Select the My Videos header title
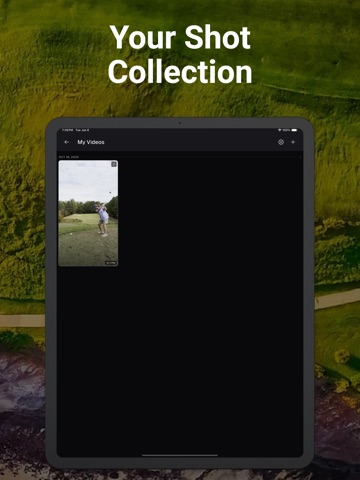 (x=91, y=142)
